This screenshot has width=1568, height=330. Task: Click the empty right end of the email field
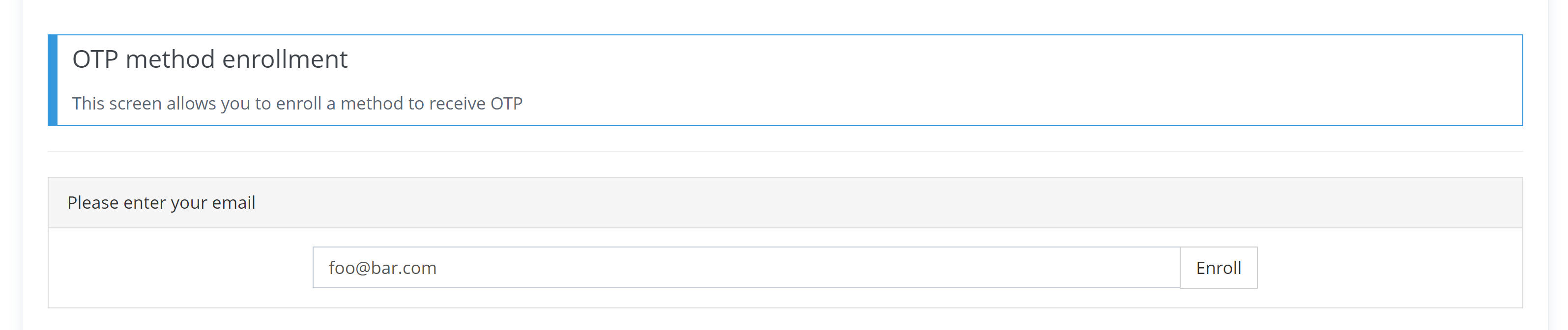coord(1096,268)
